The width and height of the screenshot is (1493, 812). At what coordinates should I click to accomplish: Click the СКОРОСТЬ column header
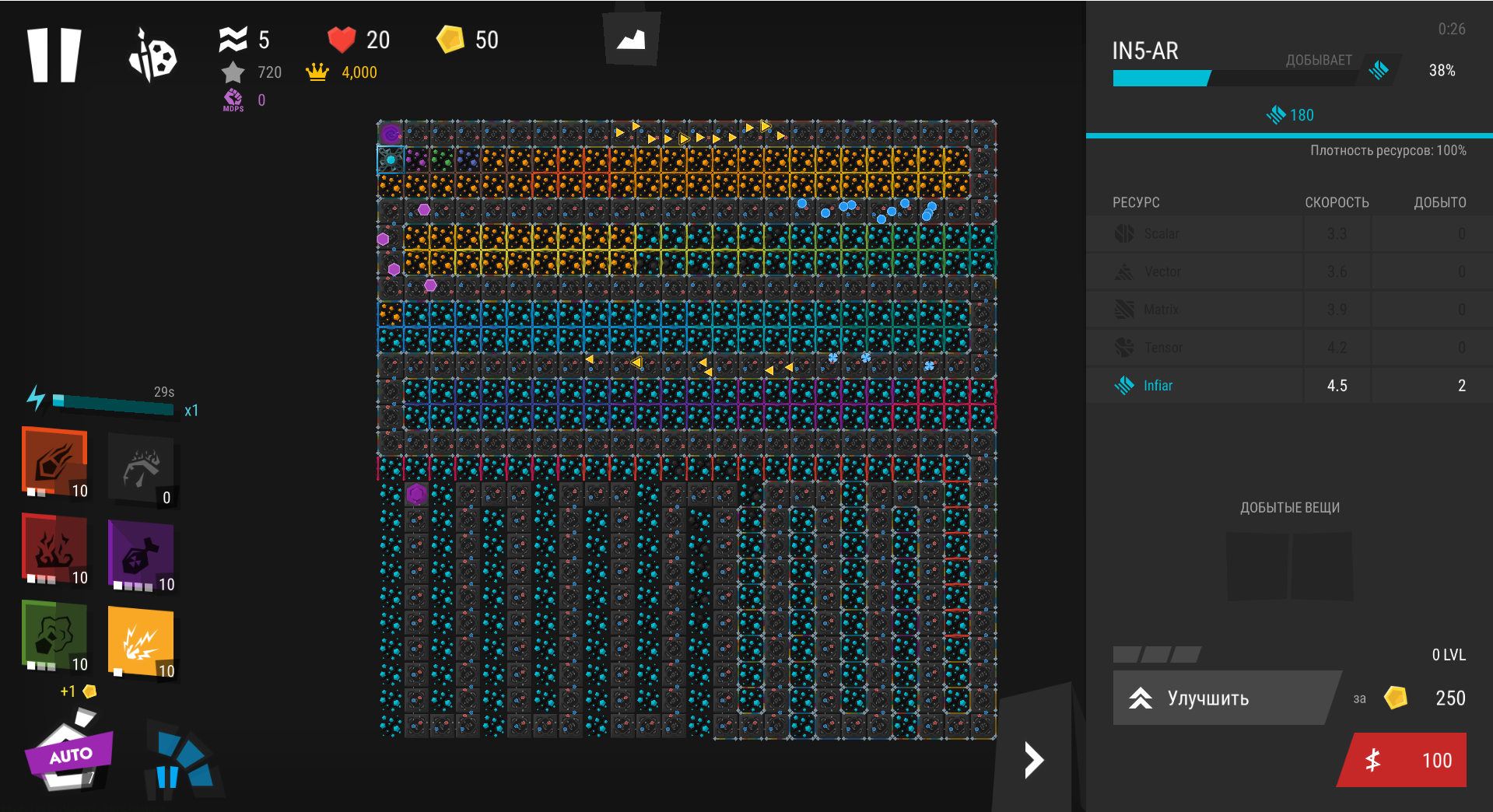click(x=1337, y=203)
